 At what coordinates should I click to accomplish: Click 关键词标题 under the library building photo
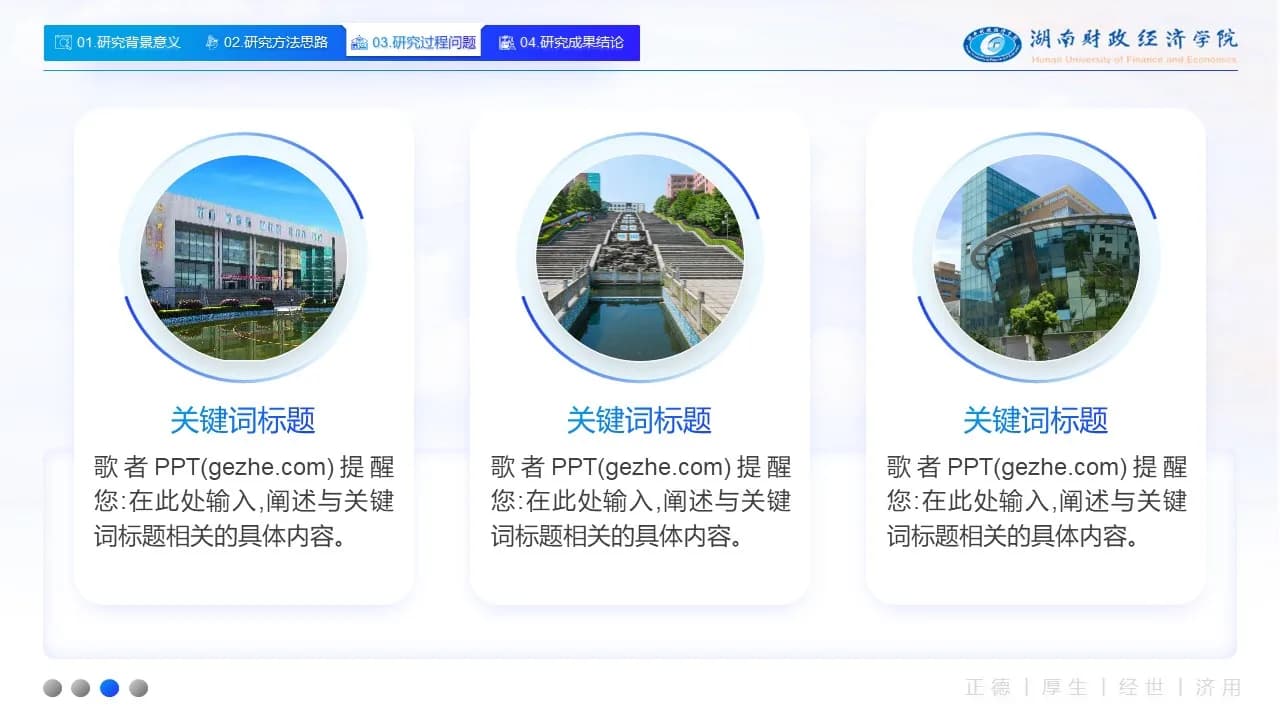point(243,420)
